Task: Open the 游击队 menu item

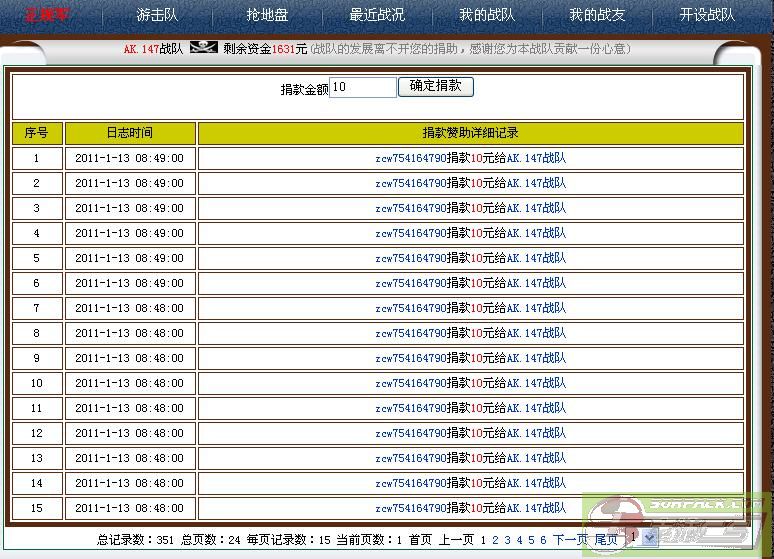Action: click(x=157, y=15)
